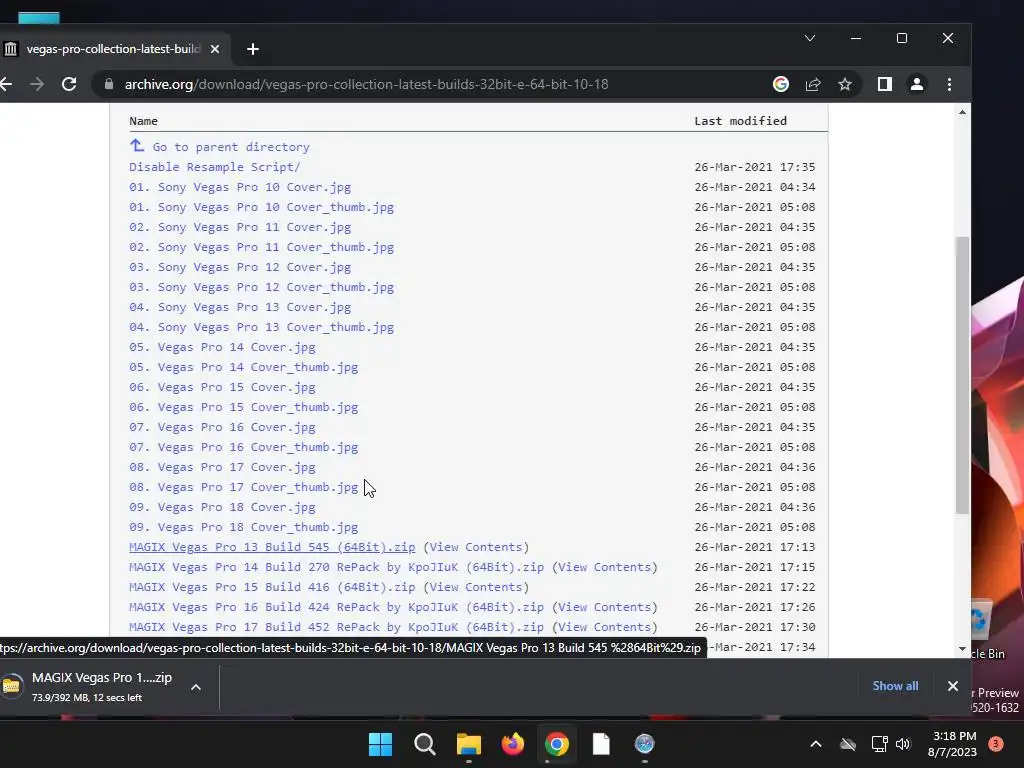This screenshot has width=1024, height=768.
Task: View Contents of Vegas Pro 15 Build 416
Action: [476, 587]
